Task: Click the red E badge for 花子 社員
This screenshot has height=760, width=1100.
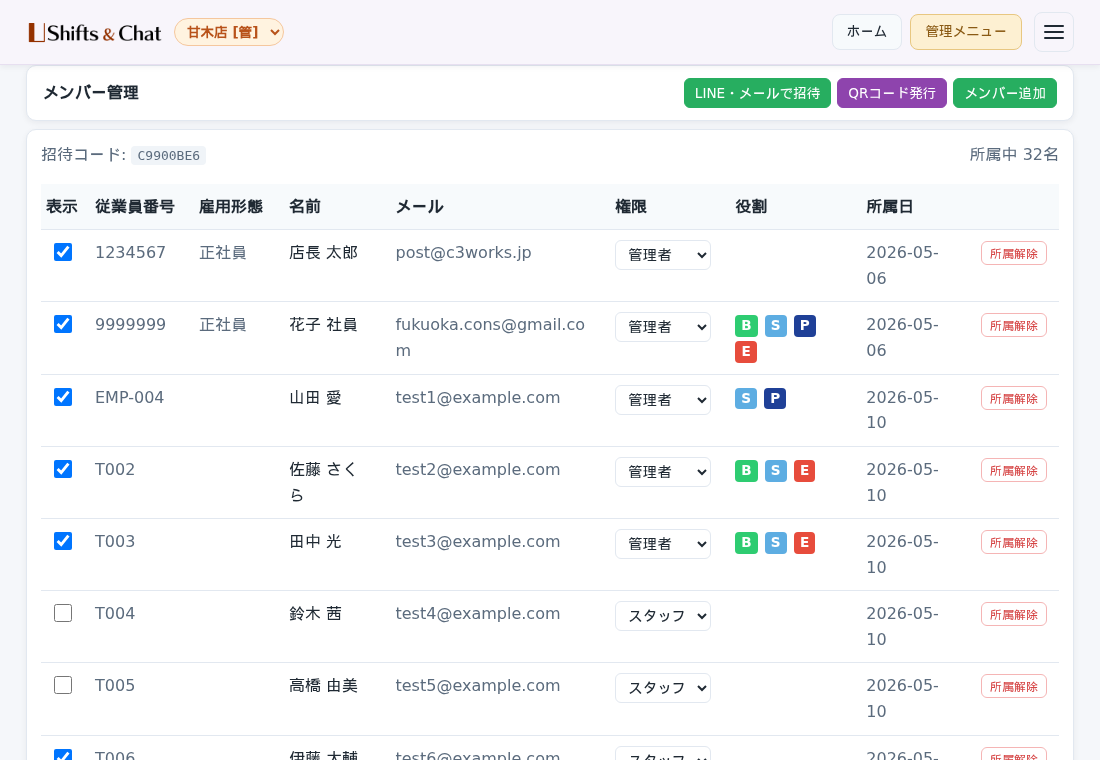Action: pos(746,352)
